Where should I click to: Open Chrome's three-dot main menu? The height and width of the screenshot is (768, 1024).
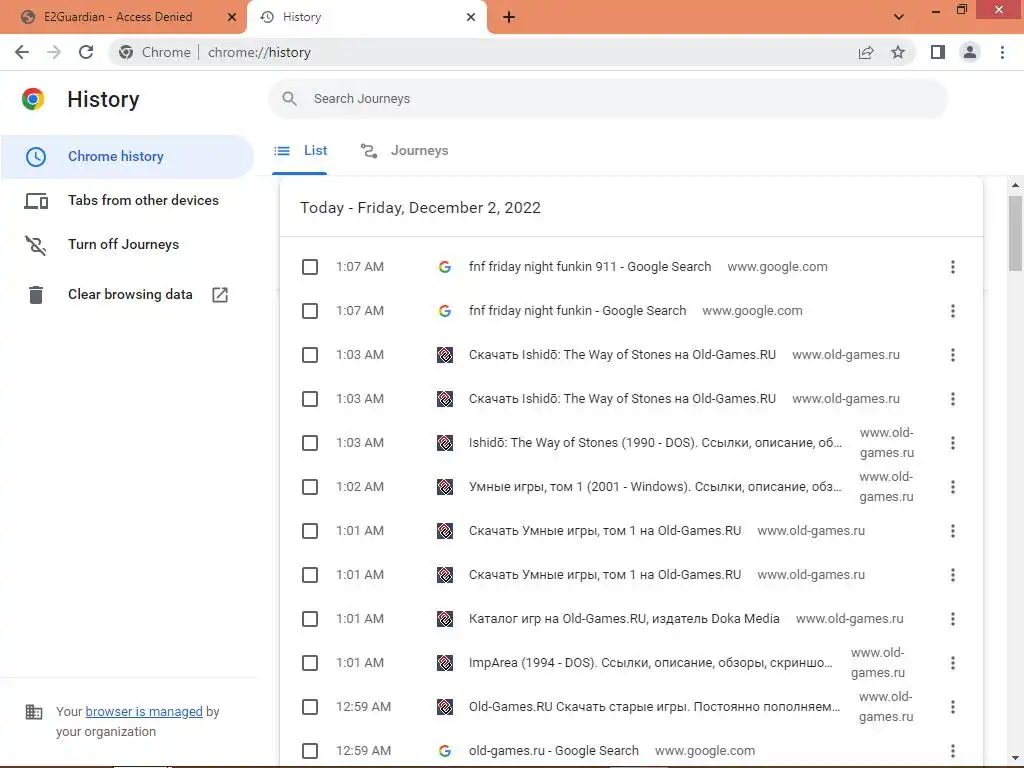point(1002,52)
